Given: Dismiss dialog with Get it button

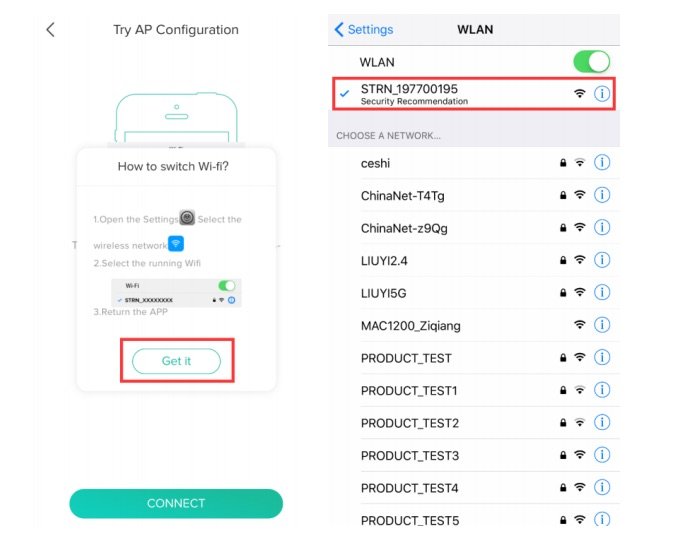Looking at the screenshot, I should tap(176, 361).
